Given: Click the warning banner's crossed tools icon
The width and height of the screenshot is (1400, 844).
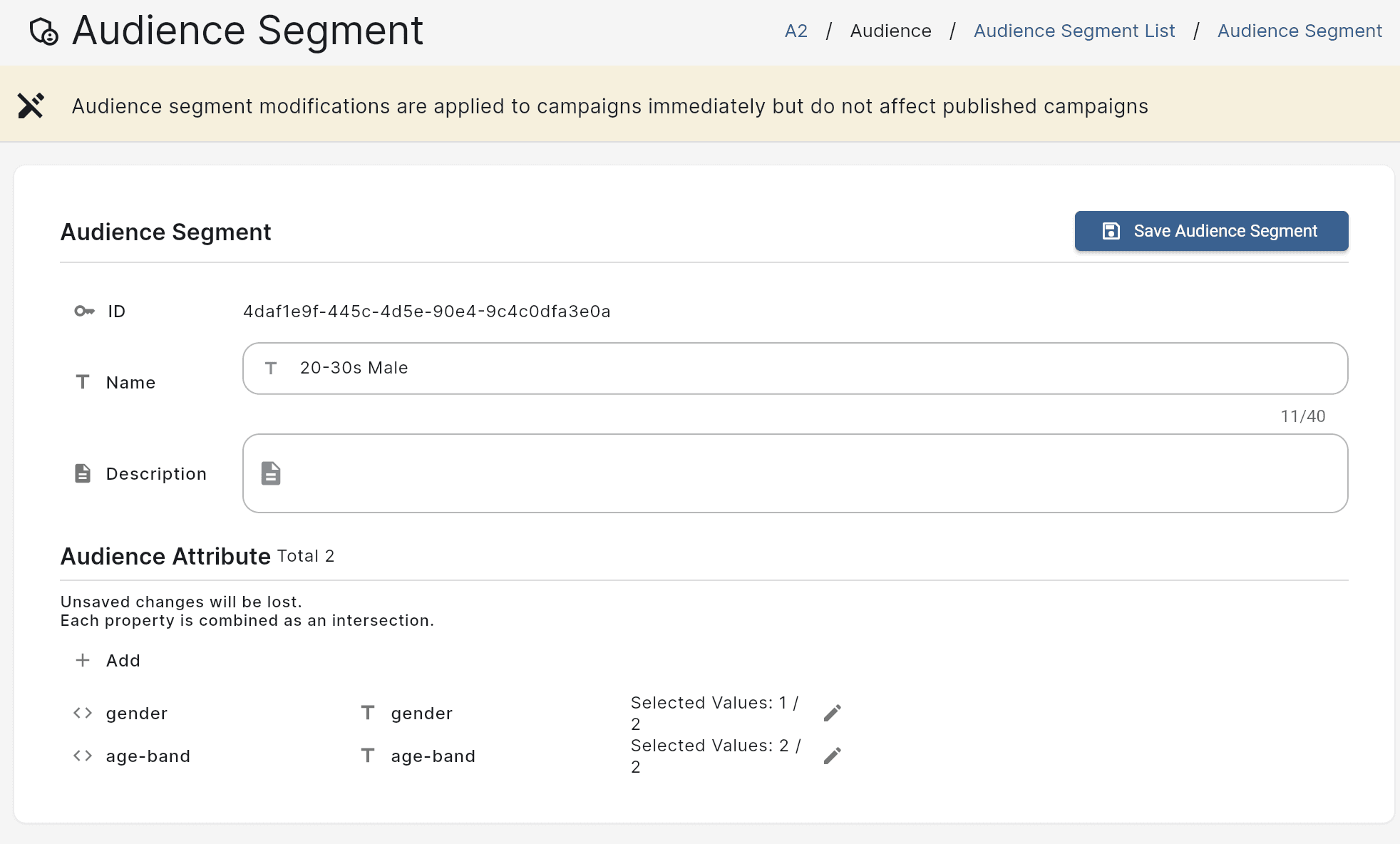Looking at the screenshot, I should point(31,105).
